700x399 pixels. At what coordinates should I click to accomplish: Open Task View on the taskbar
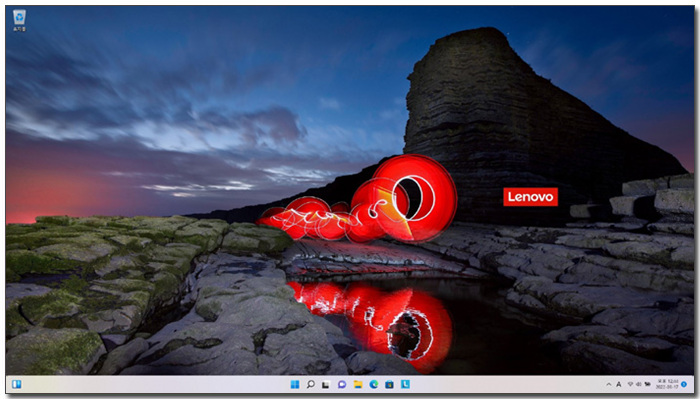(x=326, y=384)
